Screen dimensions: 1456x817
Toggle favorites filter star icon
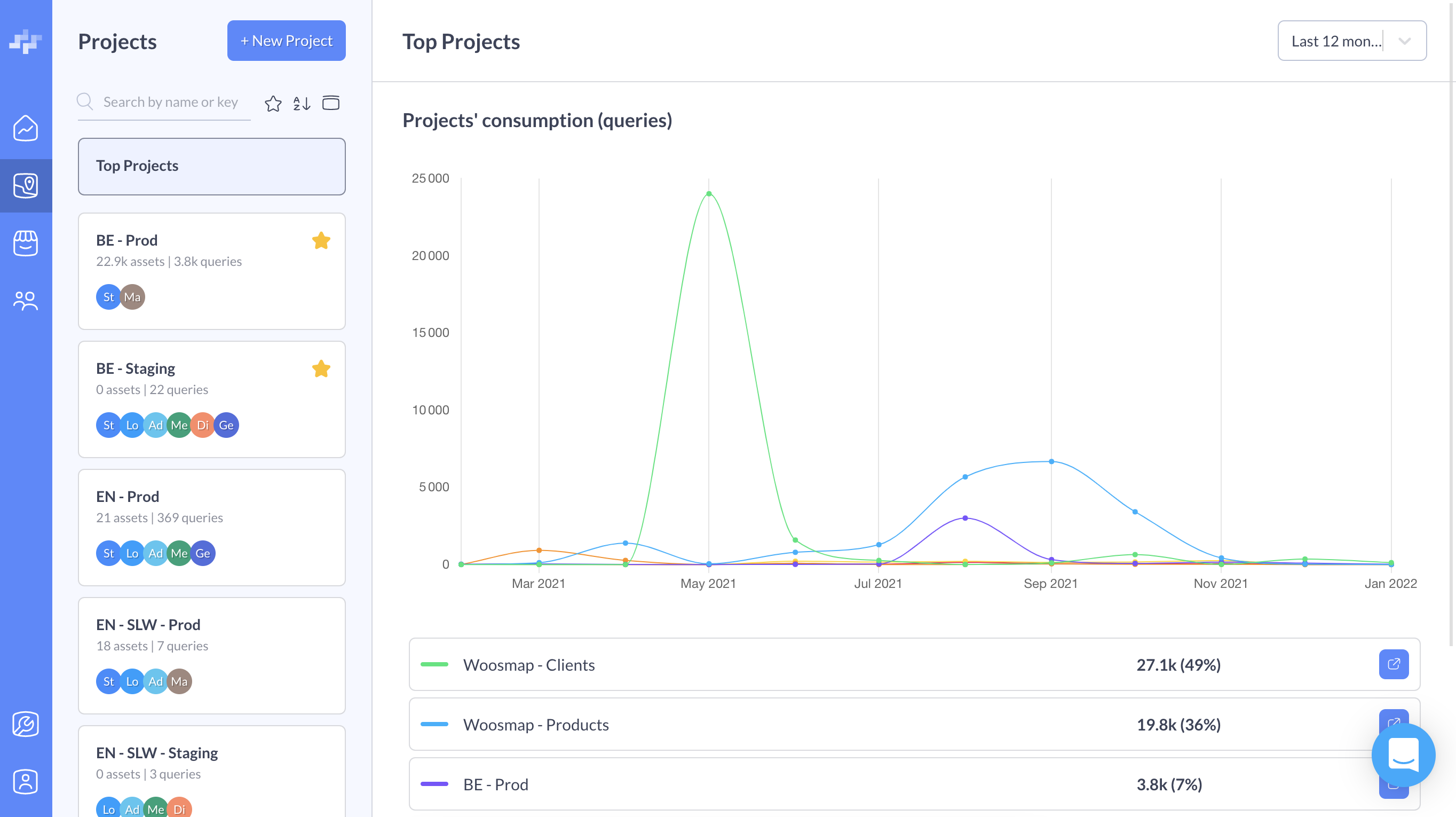coord(273,103)
